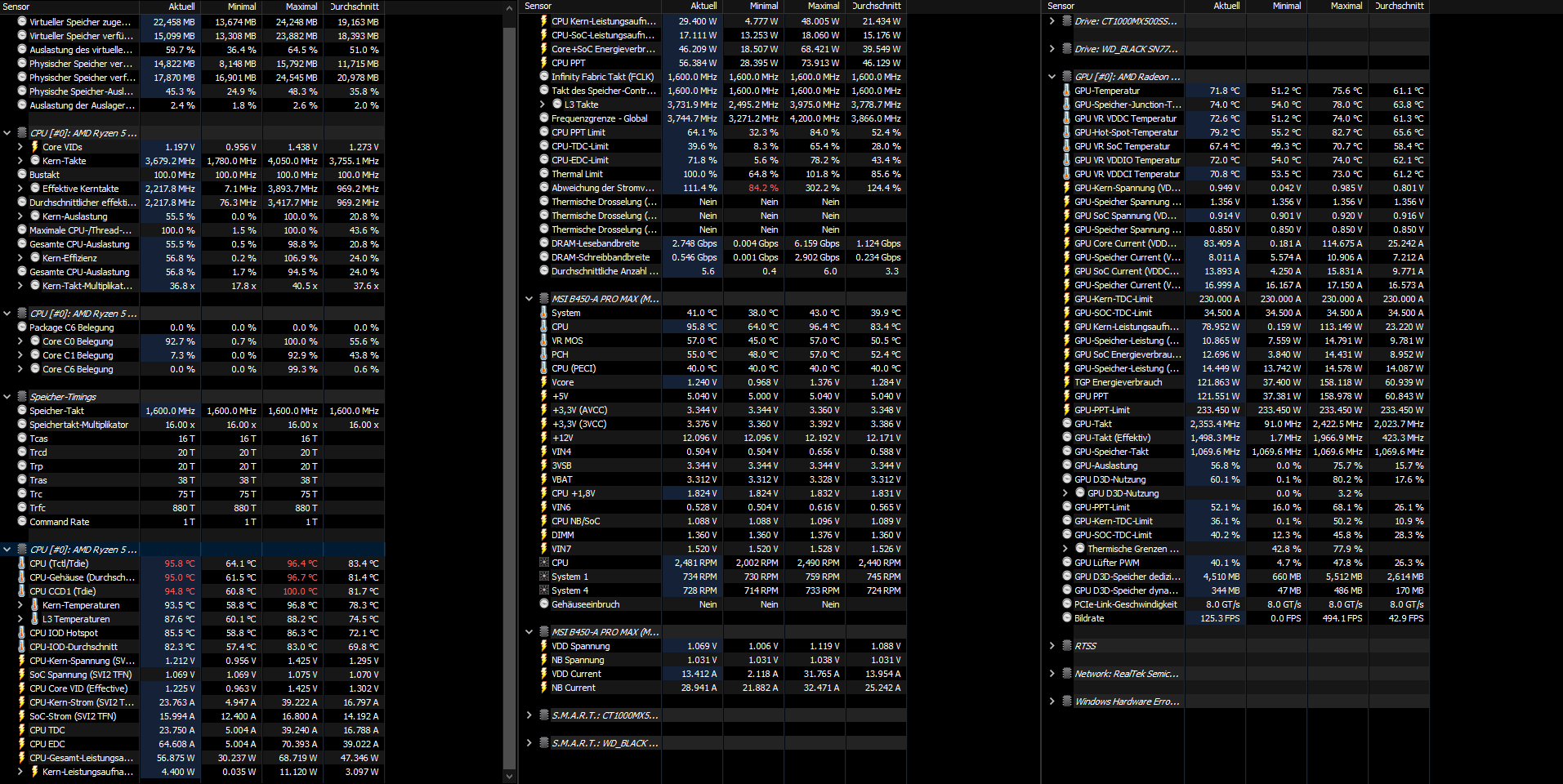Expand the Windows Hardware Erro group
The image size is (1563, 784).
click(x=1052, y=702)
